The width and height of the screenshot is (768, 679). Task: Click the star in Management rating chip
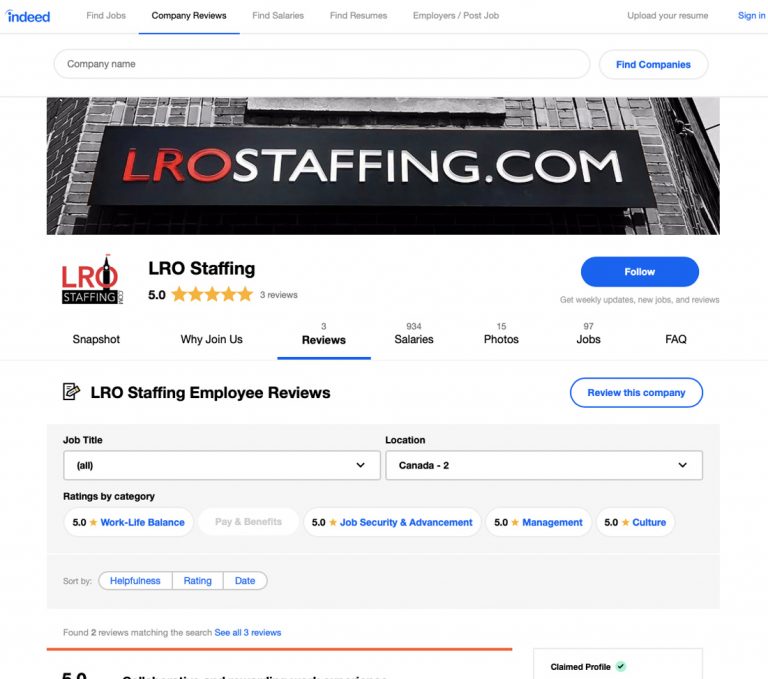(515, 522)
